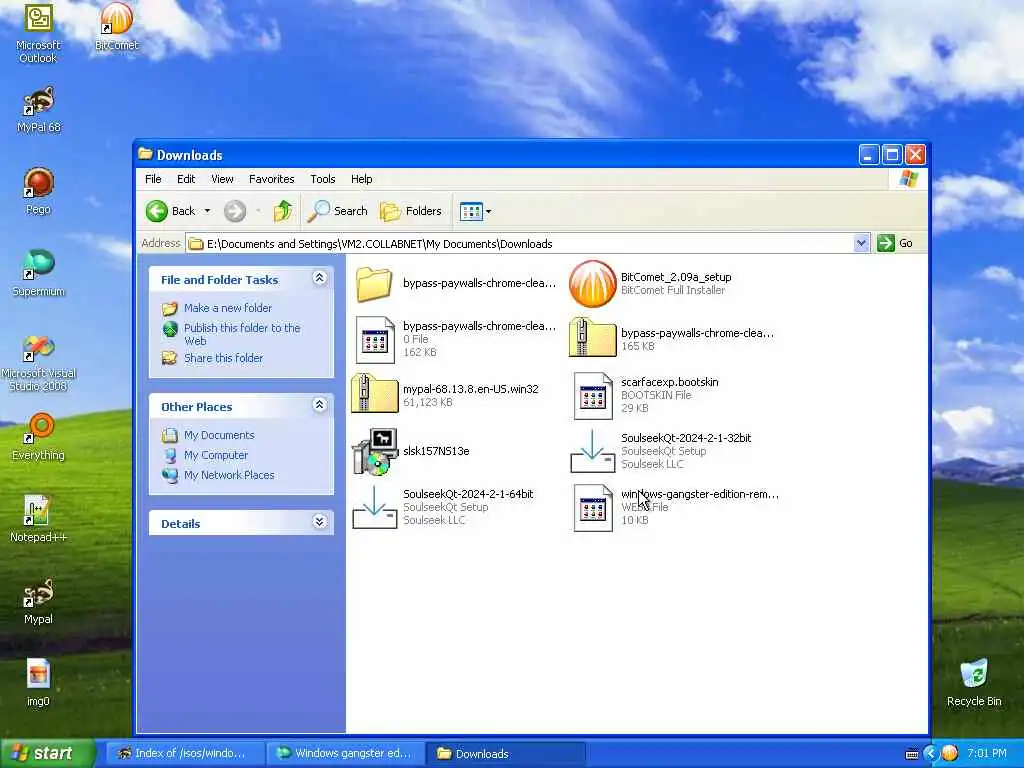Open the File menu

click(153, 179)
